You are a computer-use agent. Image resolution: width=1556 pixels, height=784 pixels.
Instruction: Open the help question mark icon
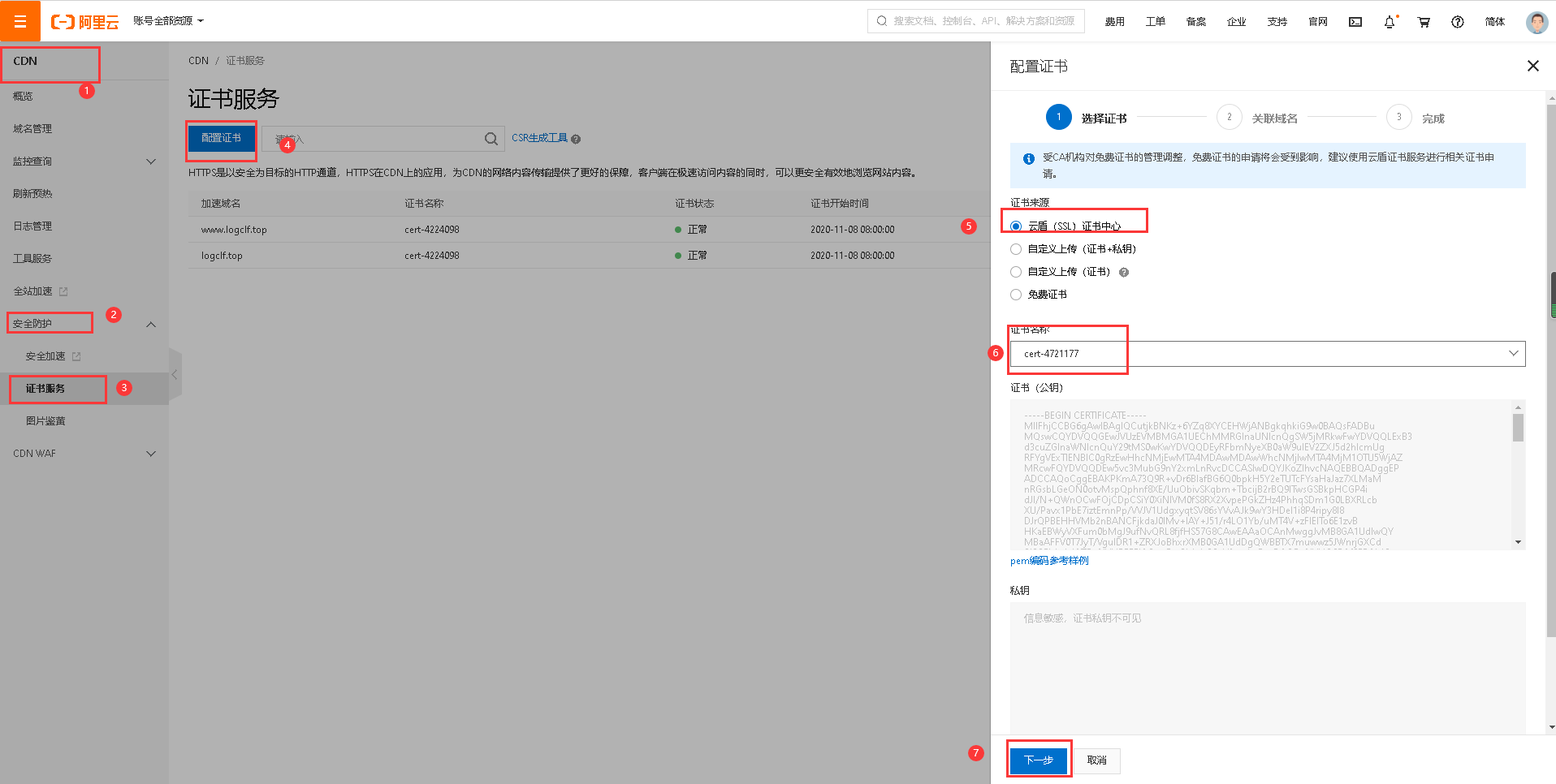[x=1458, y=22]
